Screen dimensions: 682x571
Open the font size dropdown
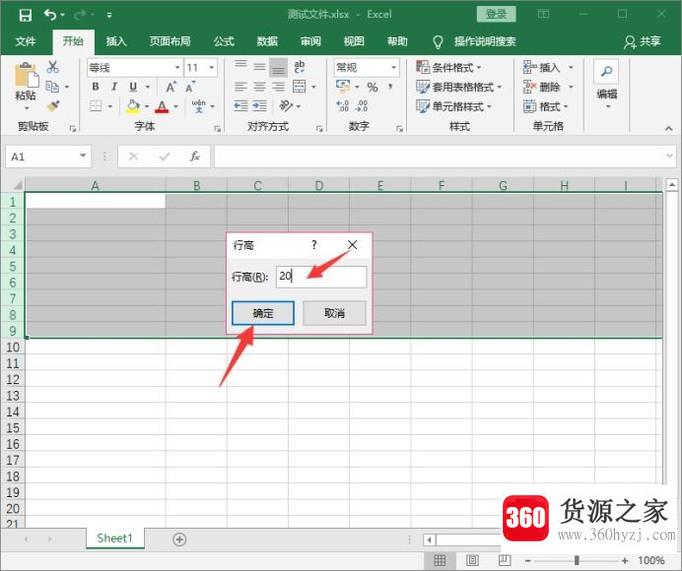coord(211,67)
